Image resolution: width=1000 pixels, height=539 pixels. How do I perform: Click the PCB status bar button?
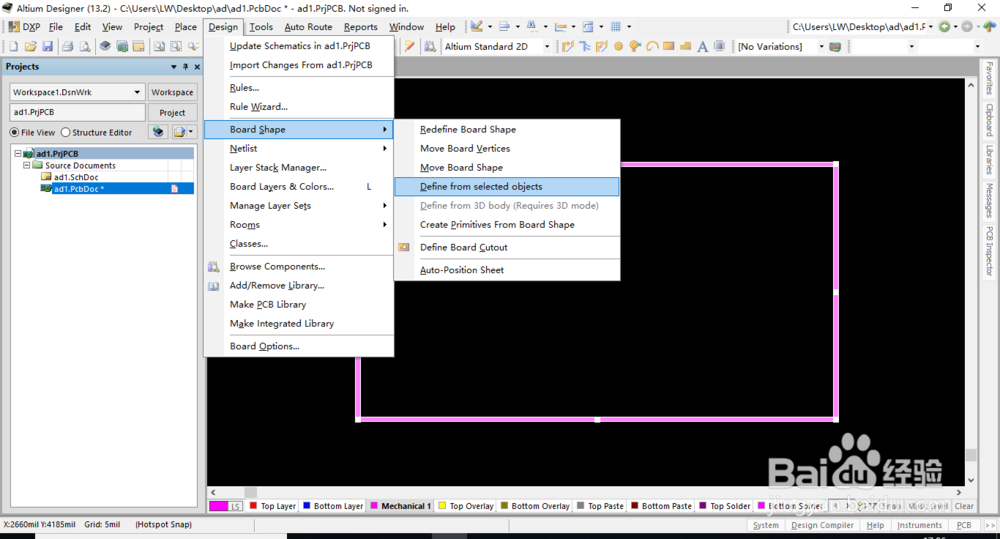point(964,525)
